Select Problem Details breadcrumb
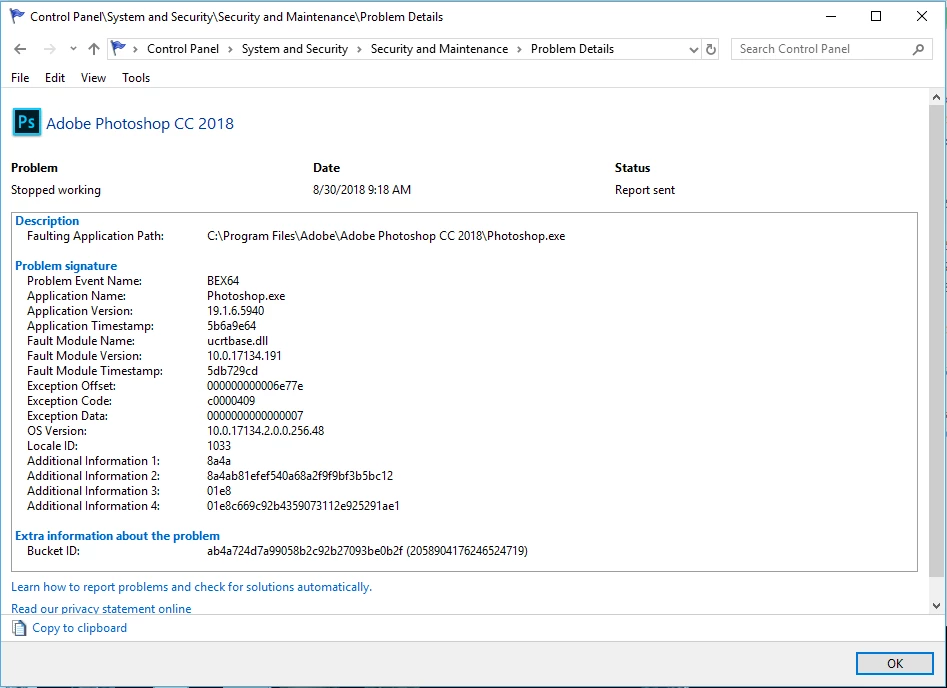Image resolution: width=947 pixels, height=688 pixels. tap(572, 49)
